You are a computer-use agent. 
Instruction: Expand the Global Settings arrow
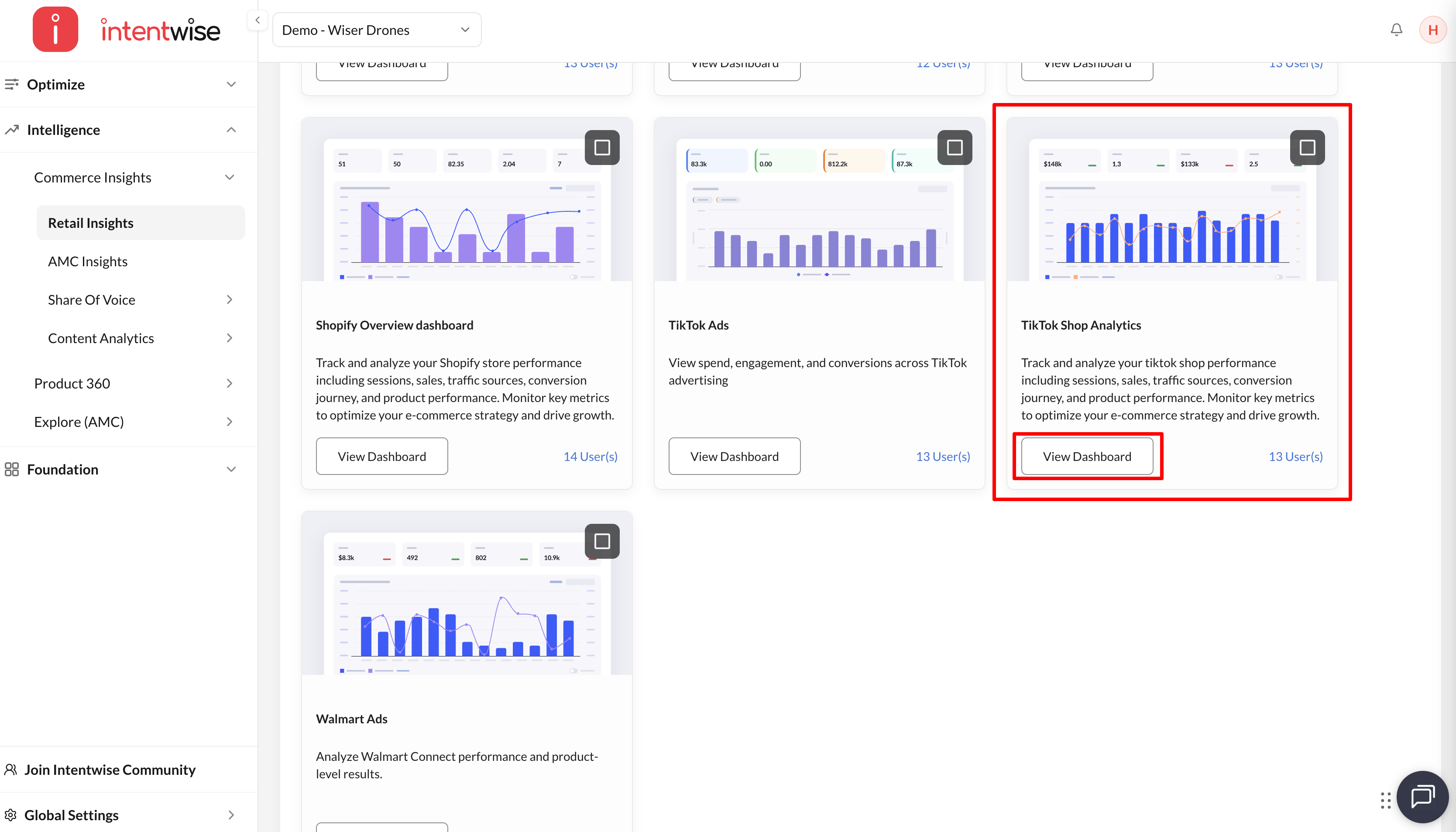click(x=231, y=815)
